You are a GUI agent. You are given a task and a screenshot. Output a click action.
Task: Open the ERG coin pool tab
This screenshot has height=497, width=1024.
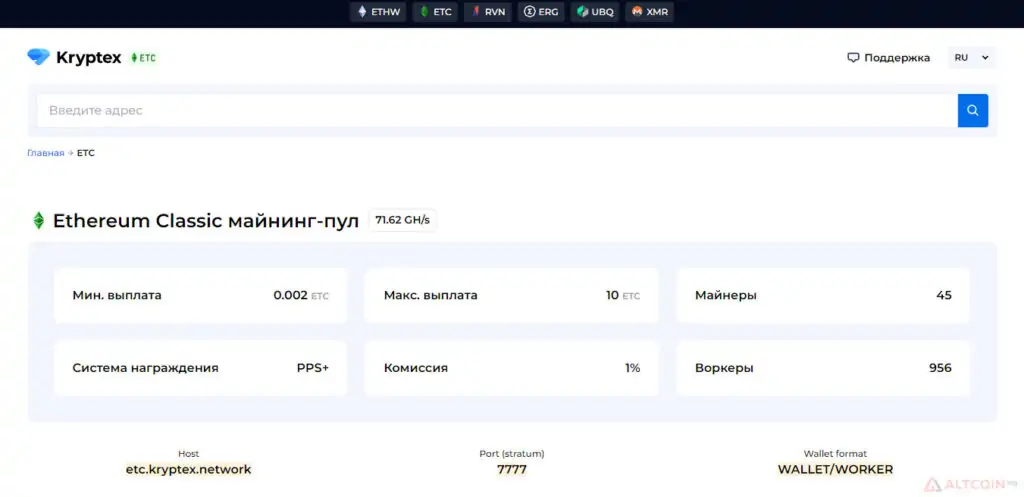(x=541, y=12)
